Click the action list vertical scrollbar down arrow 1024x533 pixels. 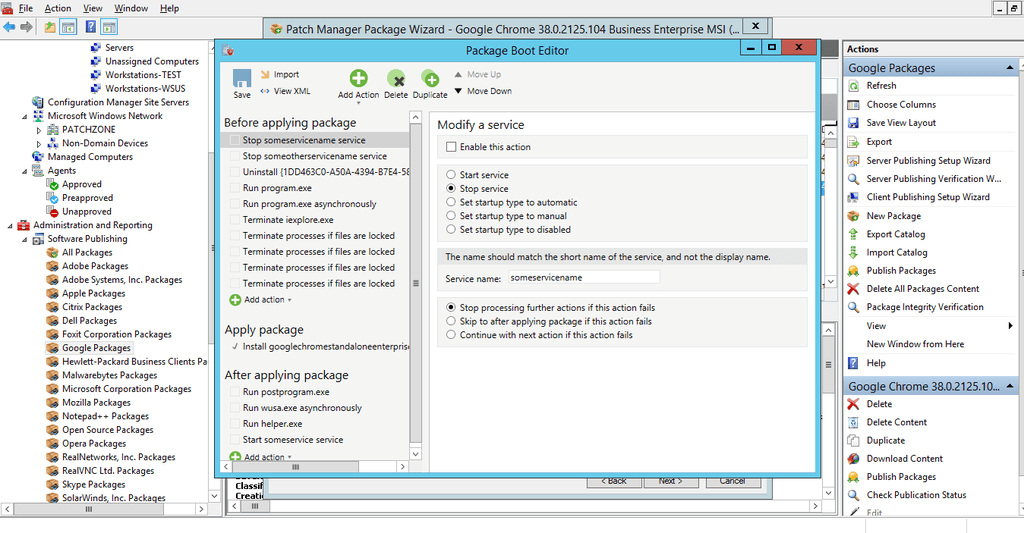point(415,454)
